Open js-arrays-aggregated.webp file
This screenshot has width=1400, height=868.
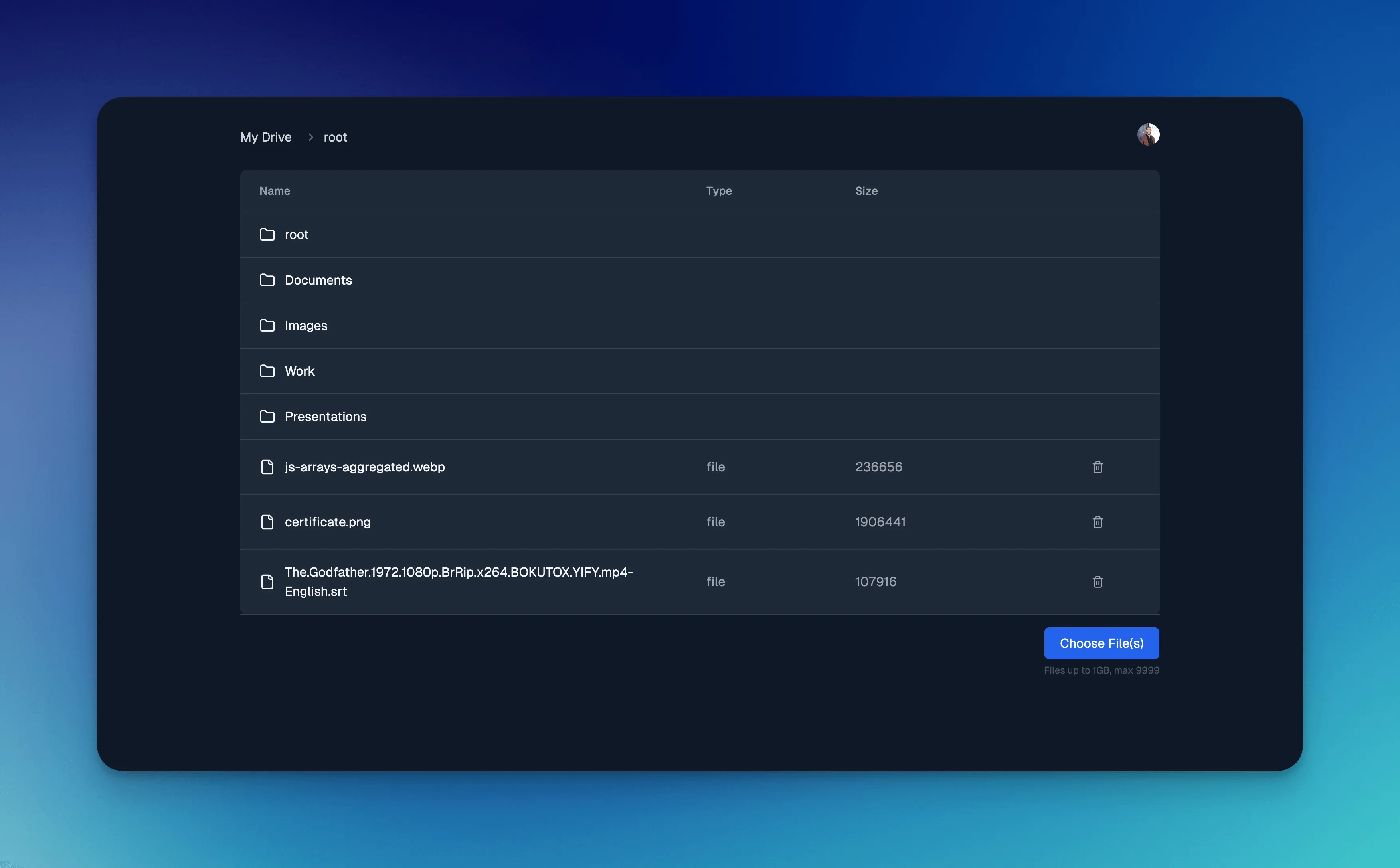364,467
